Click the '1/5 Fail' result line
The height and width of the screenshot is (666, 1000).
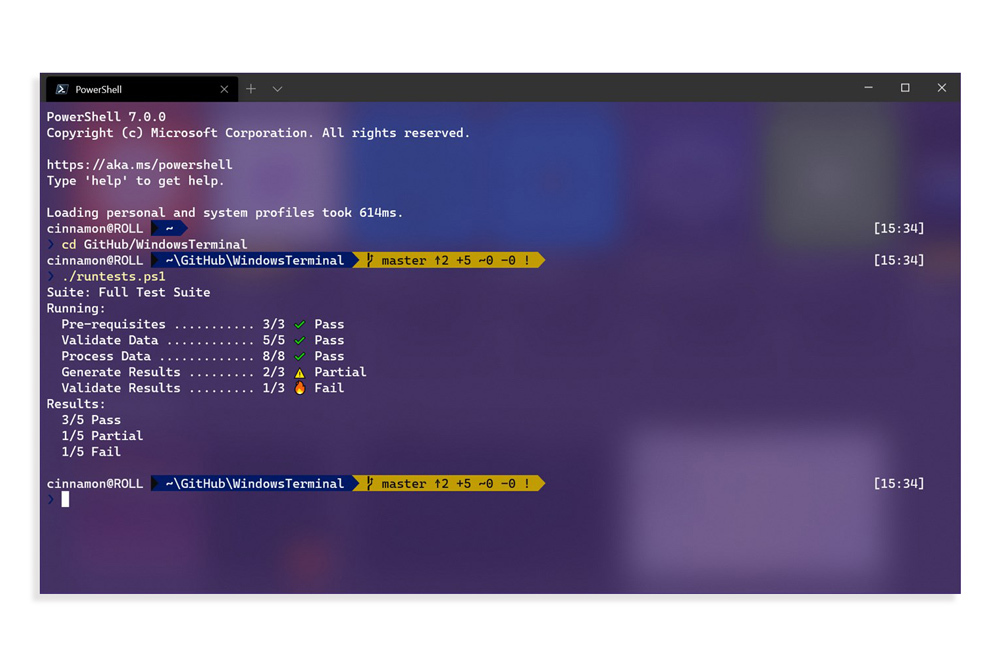click(91, 452)
